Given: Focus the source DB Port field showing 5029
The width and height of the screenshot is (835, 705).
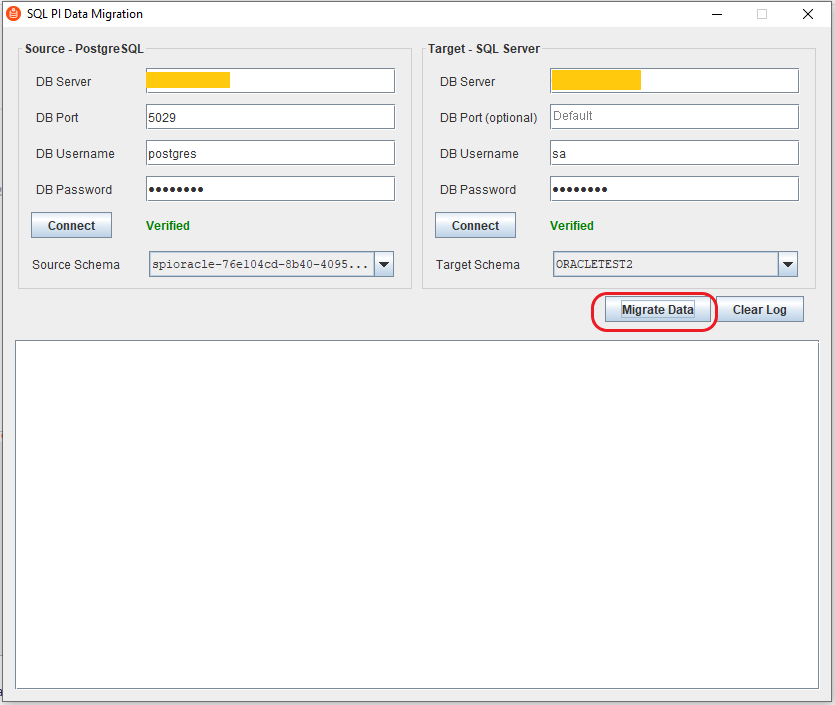Looking at the screenshot, I should (x=270, y=117).
